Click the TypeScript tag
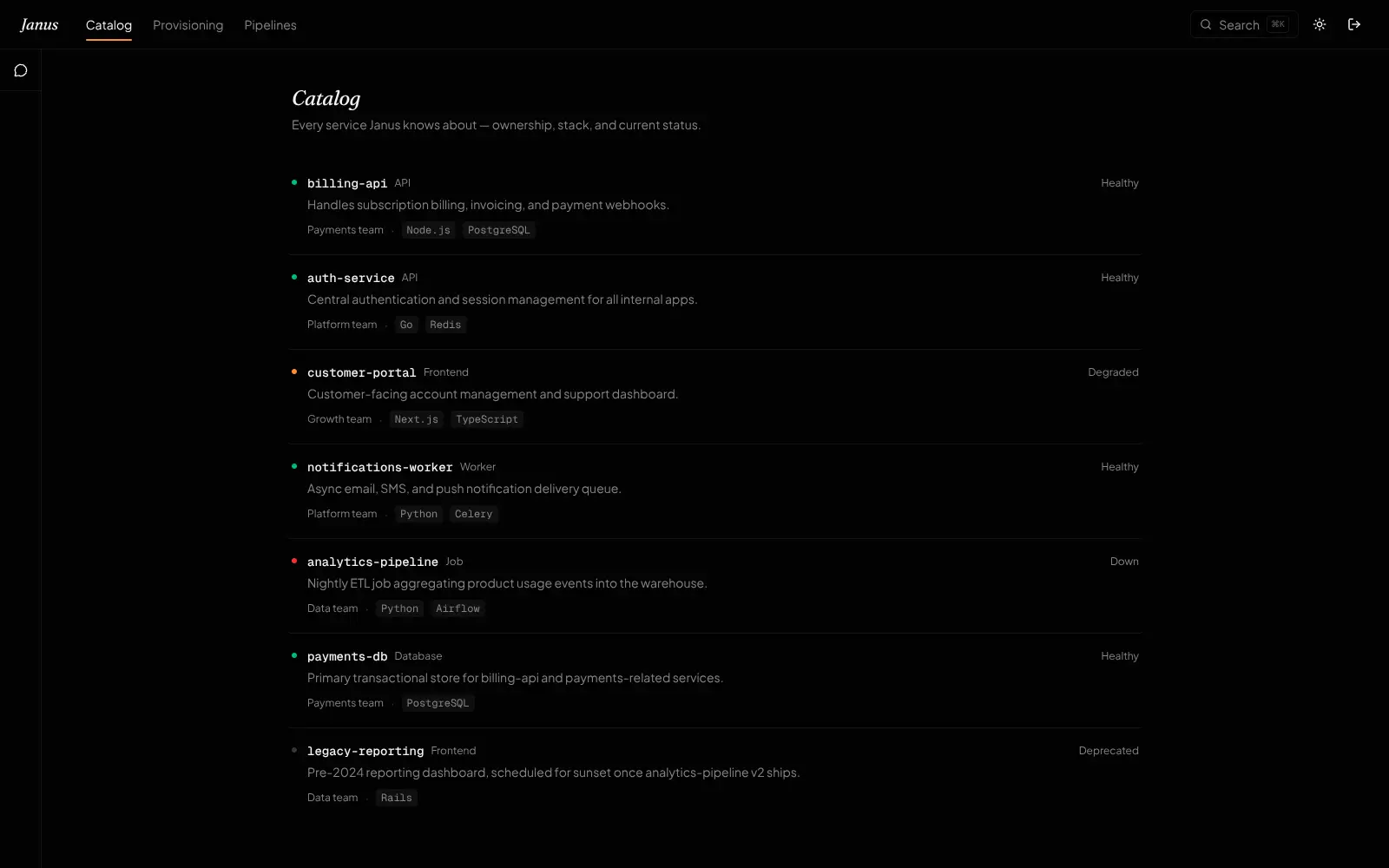 tap(487, 419)
